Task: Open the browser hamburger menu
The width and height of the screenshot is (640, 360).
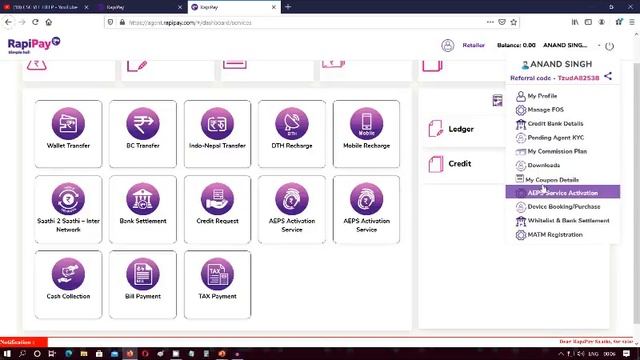Action: [x=632, y=22]
